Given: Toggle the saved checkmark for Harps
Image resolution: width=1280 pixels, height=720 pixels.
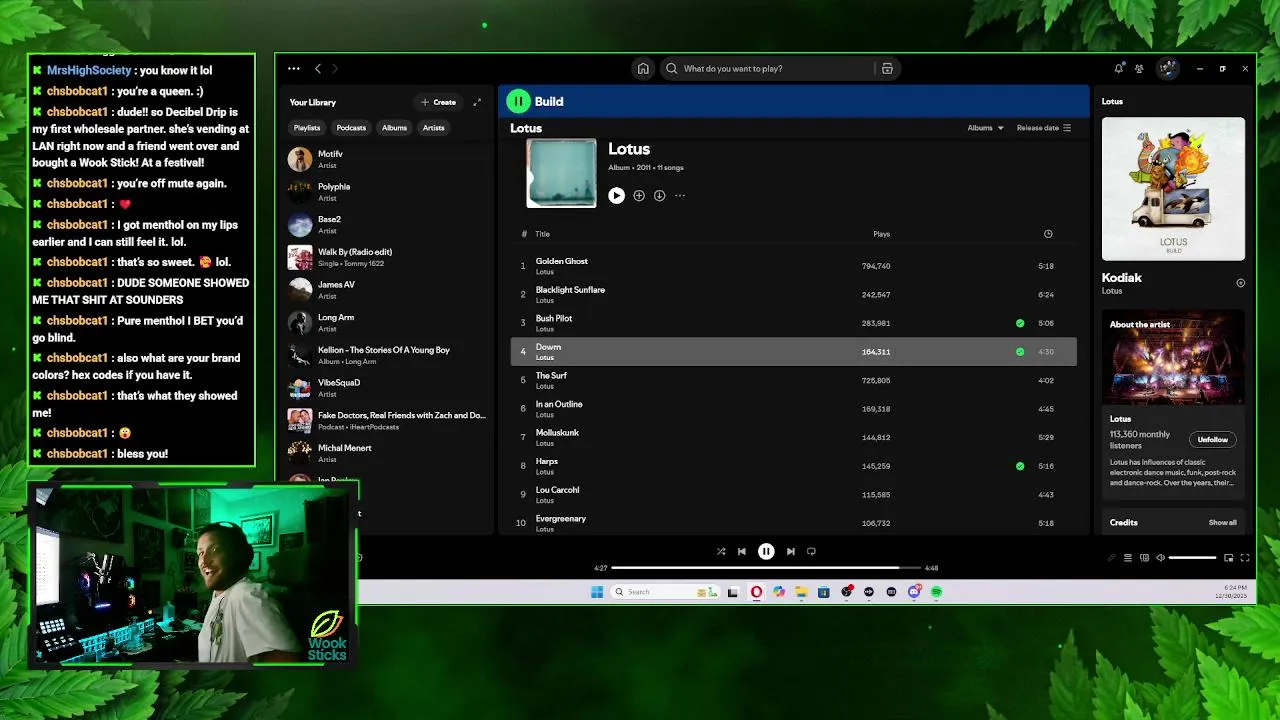Looking at the screenshot, I should pyautogui.click(x=1020, y=466).
